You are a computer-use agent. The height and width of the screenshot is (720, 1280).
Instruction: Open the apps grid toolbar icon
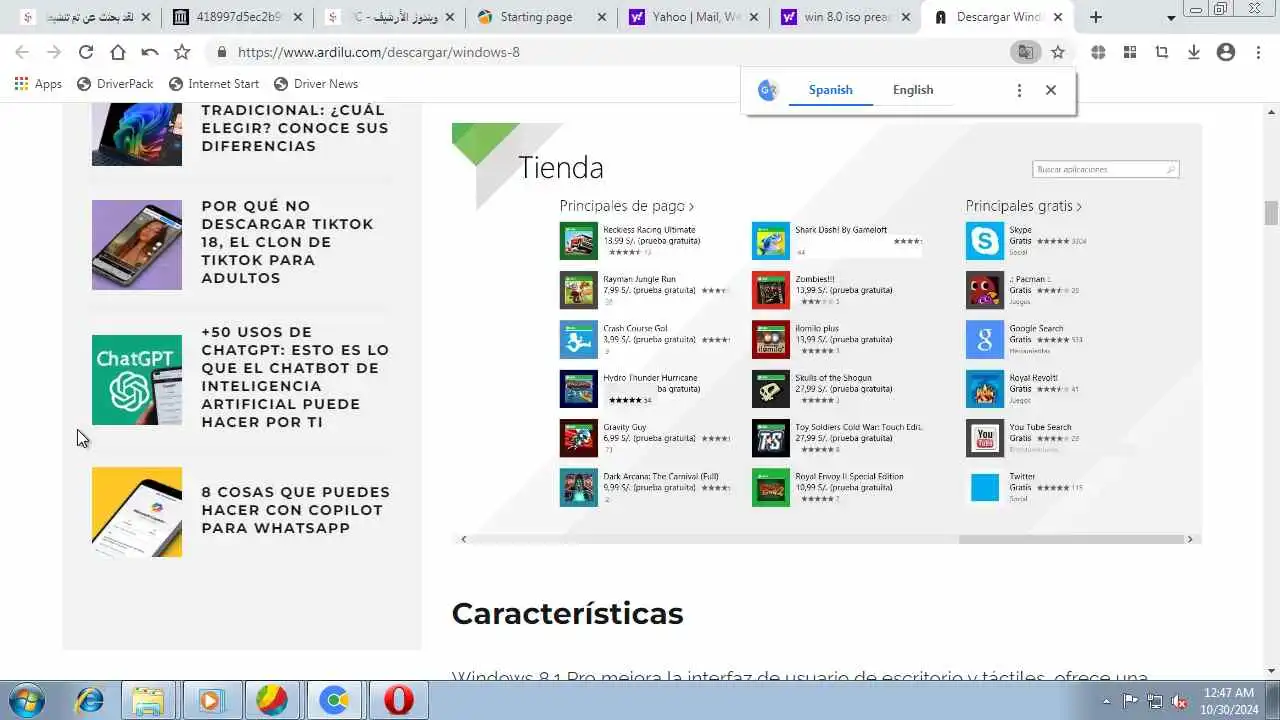pos(1130,52)
